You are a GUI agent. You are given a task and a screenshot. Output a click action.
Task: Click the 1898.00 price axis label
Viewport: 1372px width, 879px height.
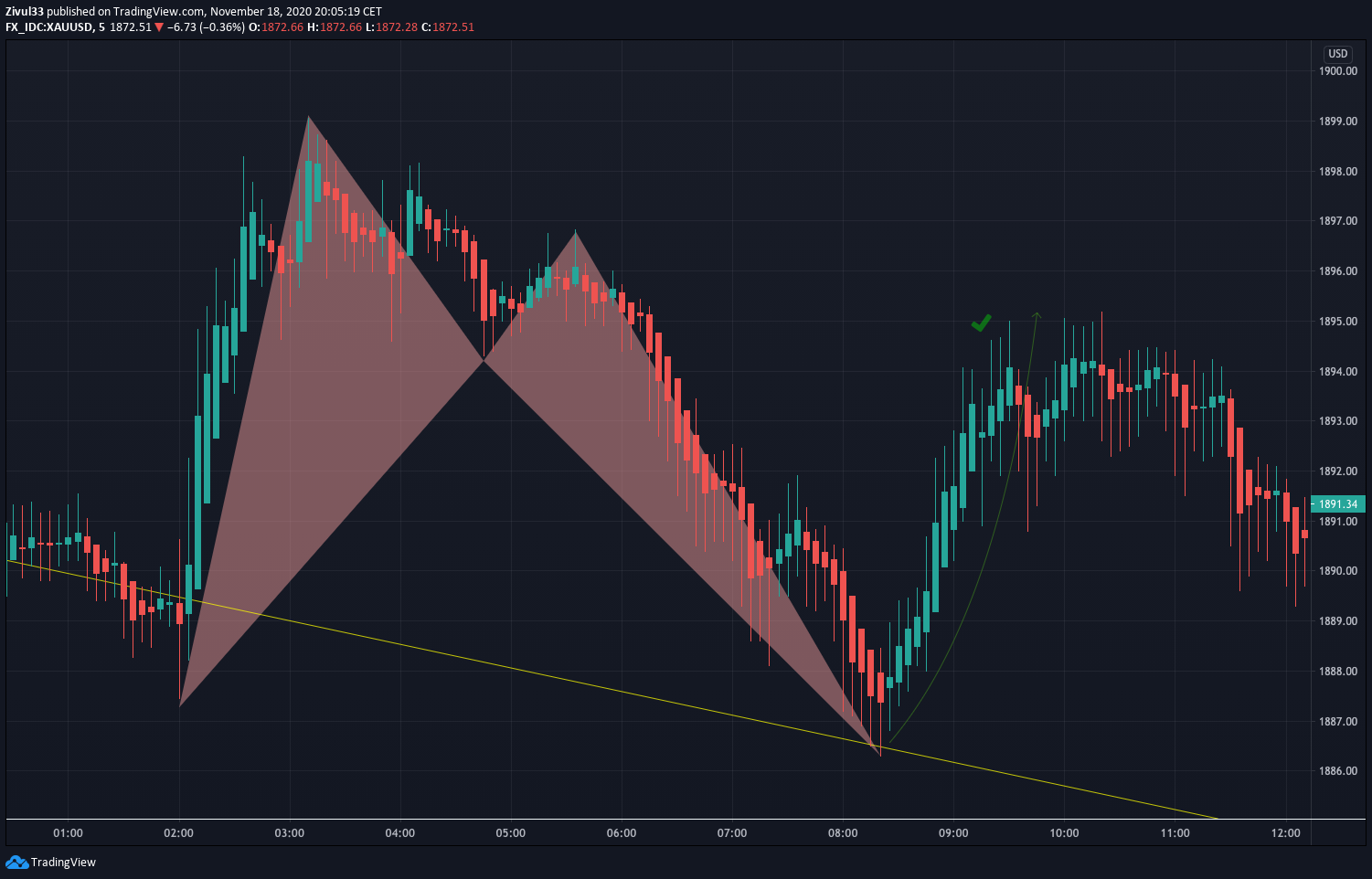1338,172
